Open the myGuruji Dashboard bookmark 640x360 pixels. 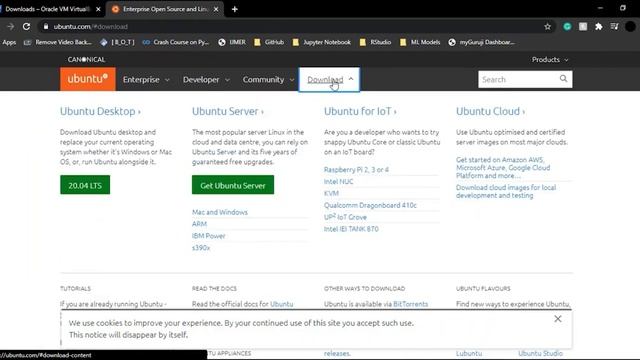482,42
